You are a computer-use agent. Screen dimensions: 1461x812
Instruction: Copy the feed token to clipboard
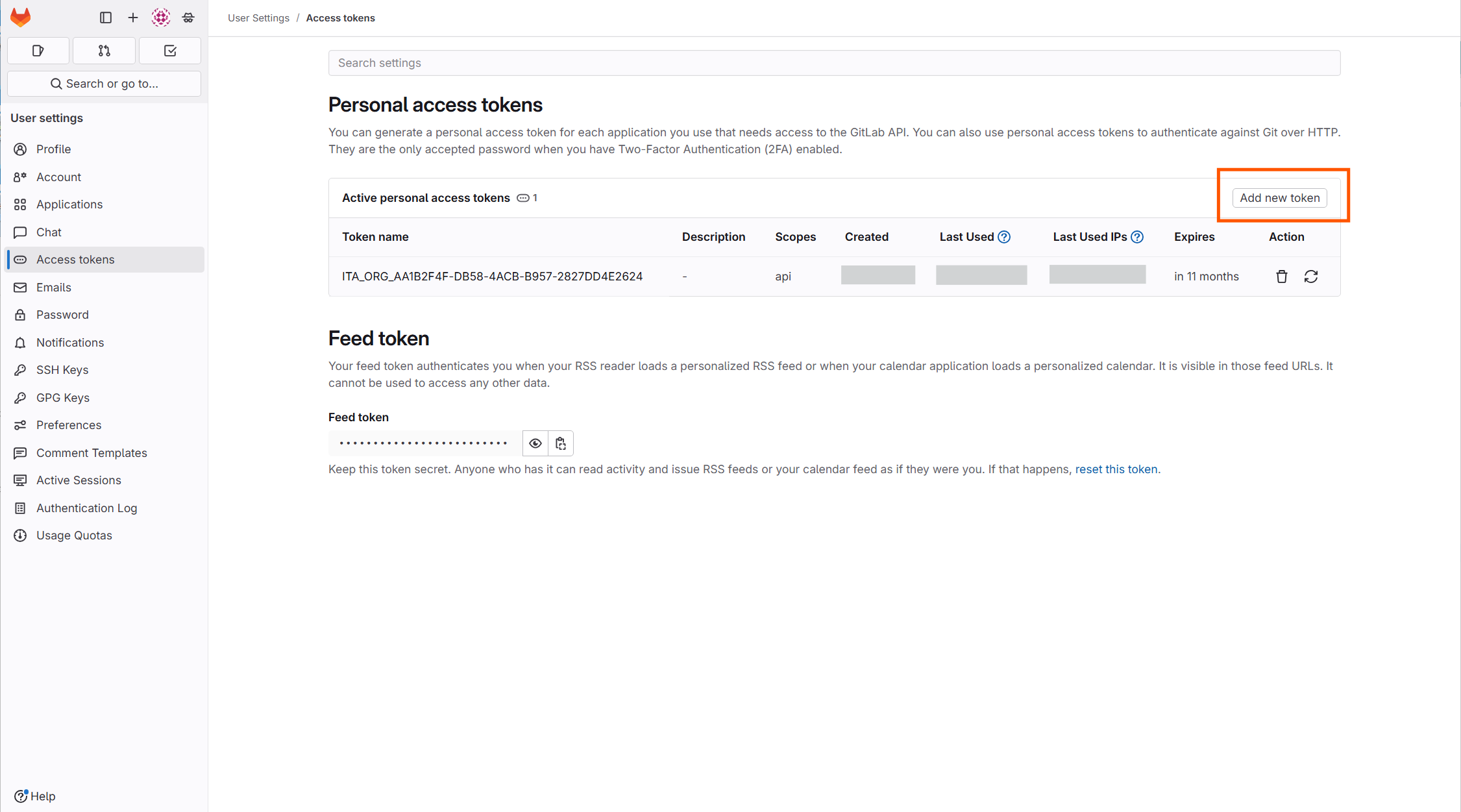click(x=561, y=443)
